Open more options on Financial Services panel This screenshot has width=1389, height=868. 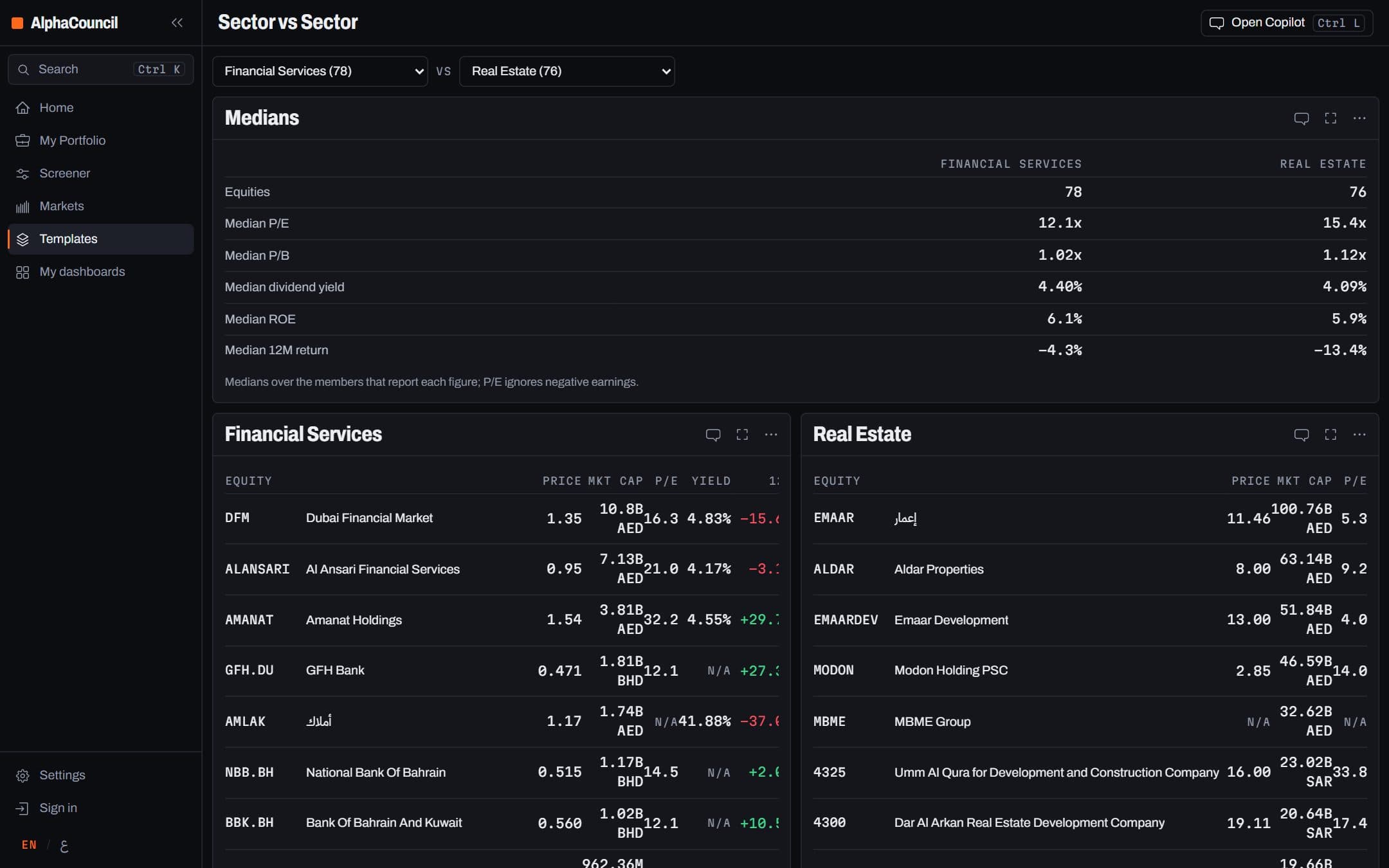click(771, 435)
